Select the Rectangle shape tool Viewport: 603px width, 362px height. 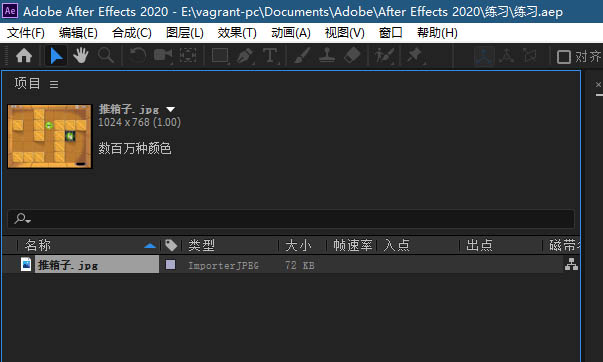(x=220, y=56)
